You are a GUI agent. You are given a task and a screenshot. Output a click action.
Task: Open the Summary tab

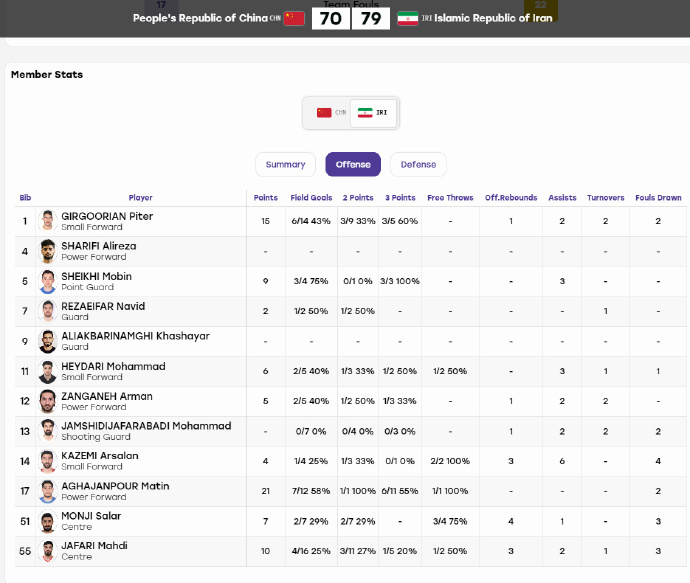[x=285, y=165]
